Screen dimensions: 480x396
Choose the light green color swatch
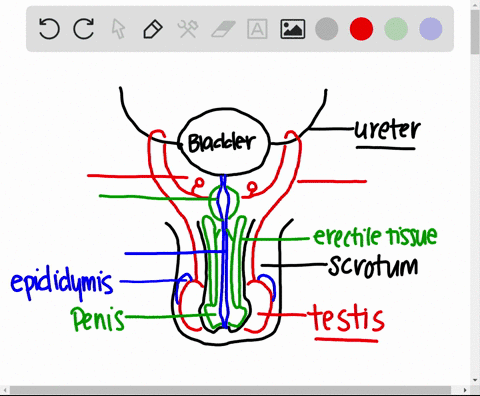[396, 29]
